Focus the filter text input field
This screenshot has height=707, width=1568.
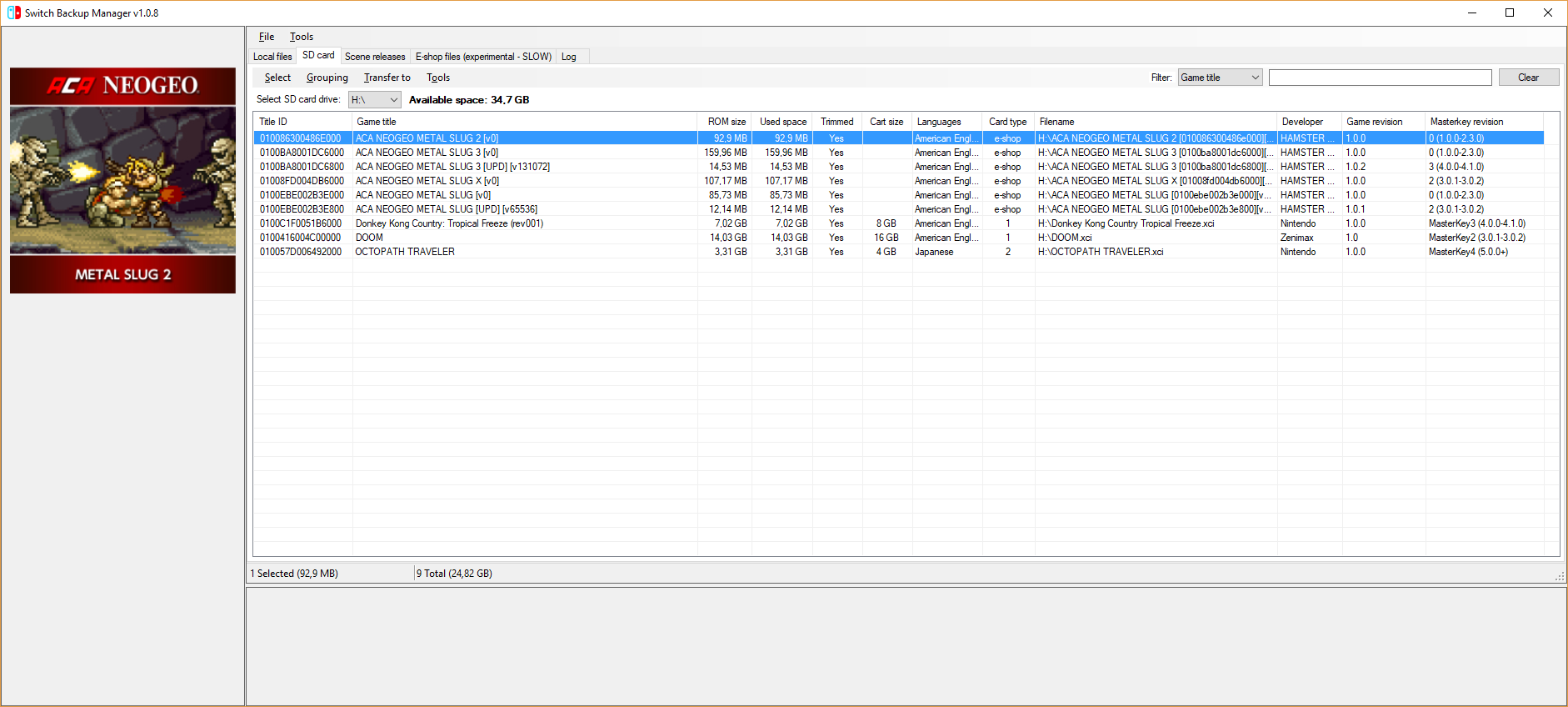coord(1380,78)
